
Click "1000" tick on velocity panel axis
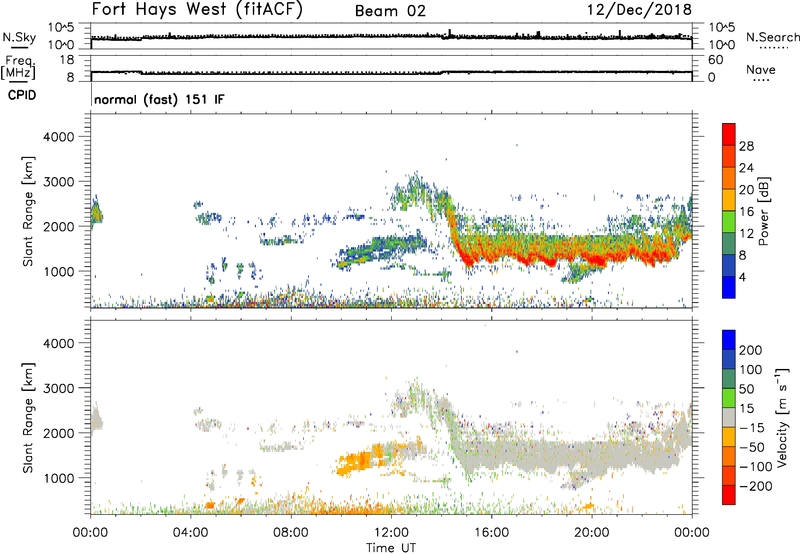(59, 478)
